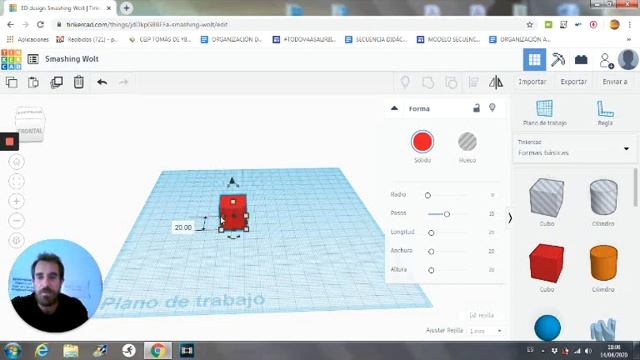640x360 pixels.
Task: Launch Internet Explorer from taskbar
Action: (42, 351)
